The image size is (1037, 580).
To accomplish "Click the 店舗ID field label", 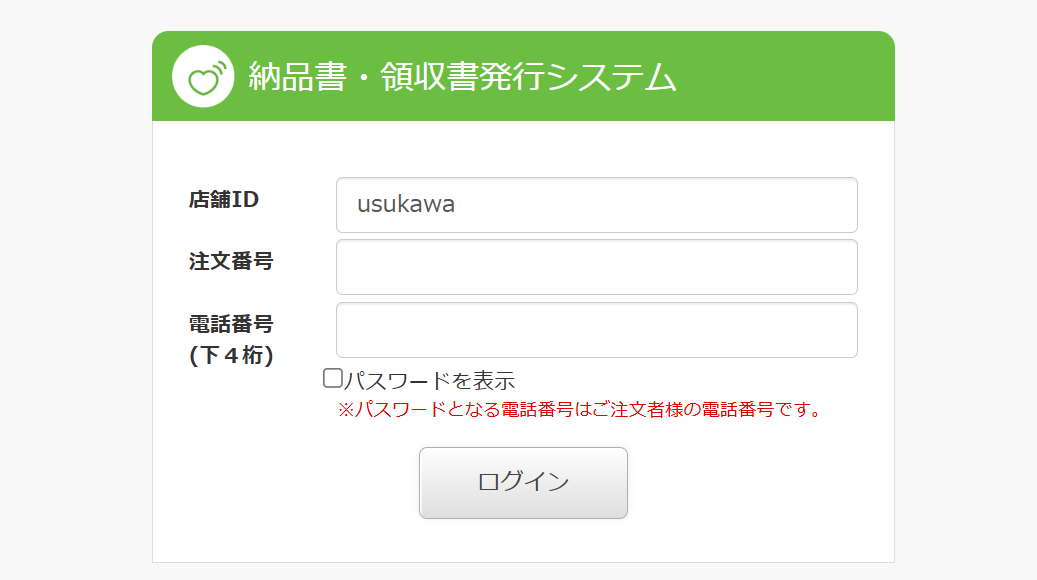I will click(223, 199).
